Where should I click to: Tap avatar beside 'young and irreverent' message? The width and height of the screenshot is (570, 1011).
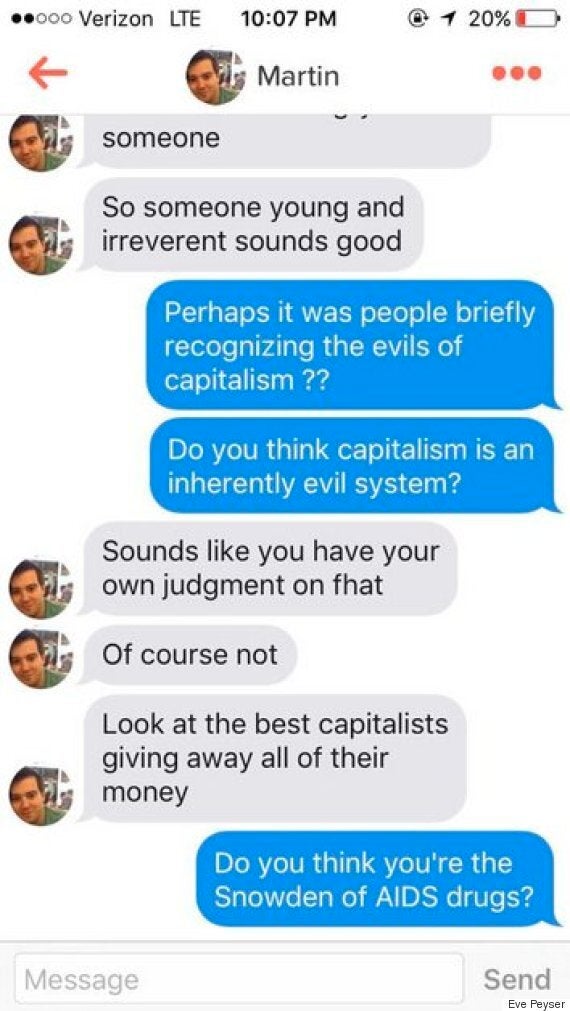point(40,245)
